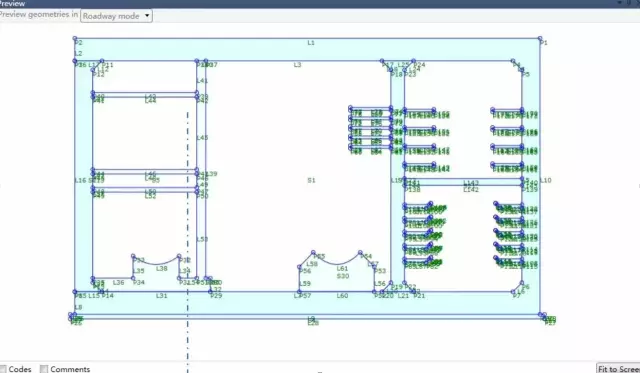Click the L35 link label
This screenshot has width=640, height=373.
(x=139, y=271)
